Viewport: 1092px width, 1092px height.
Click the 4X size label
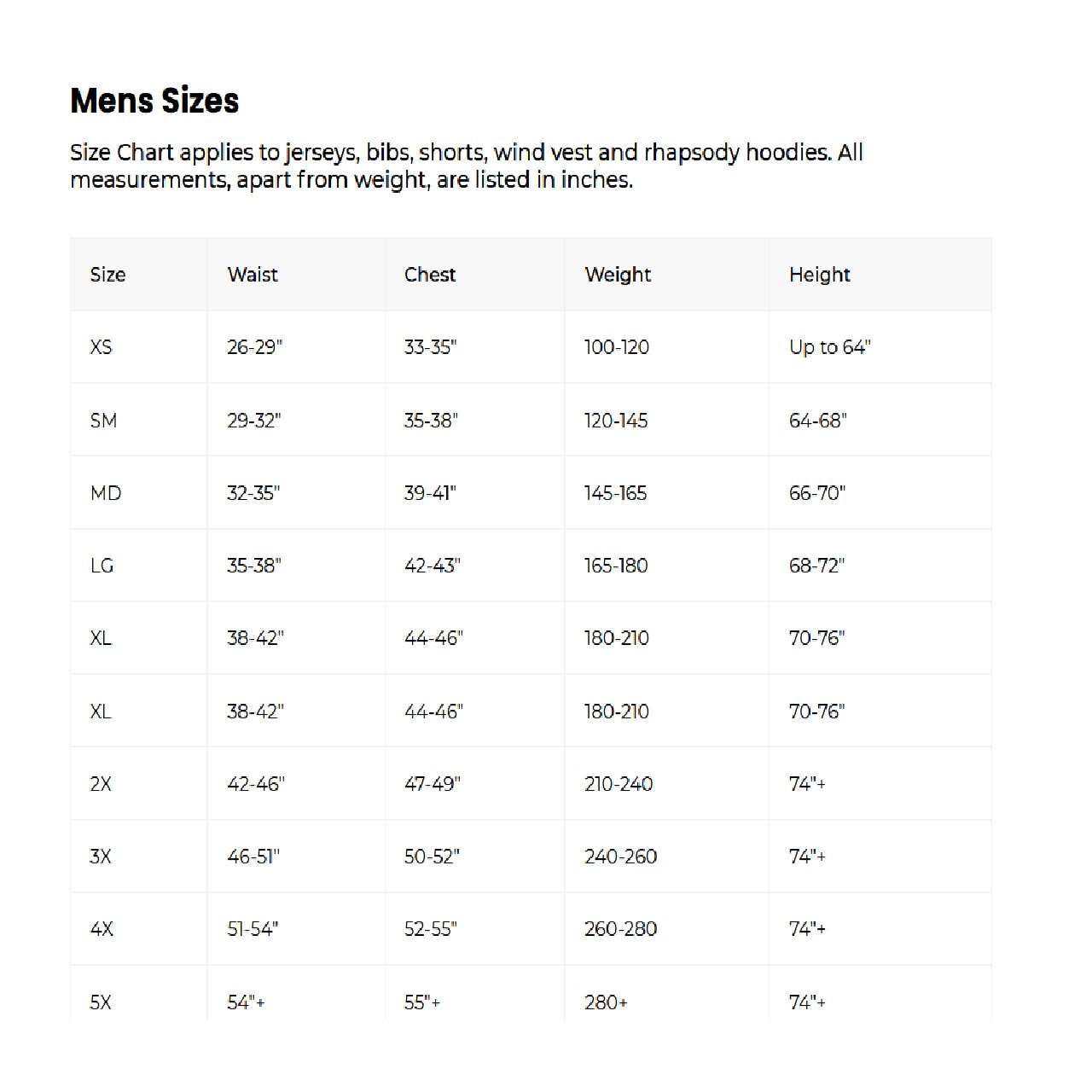[102, 929]
